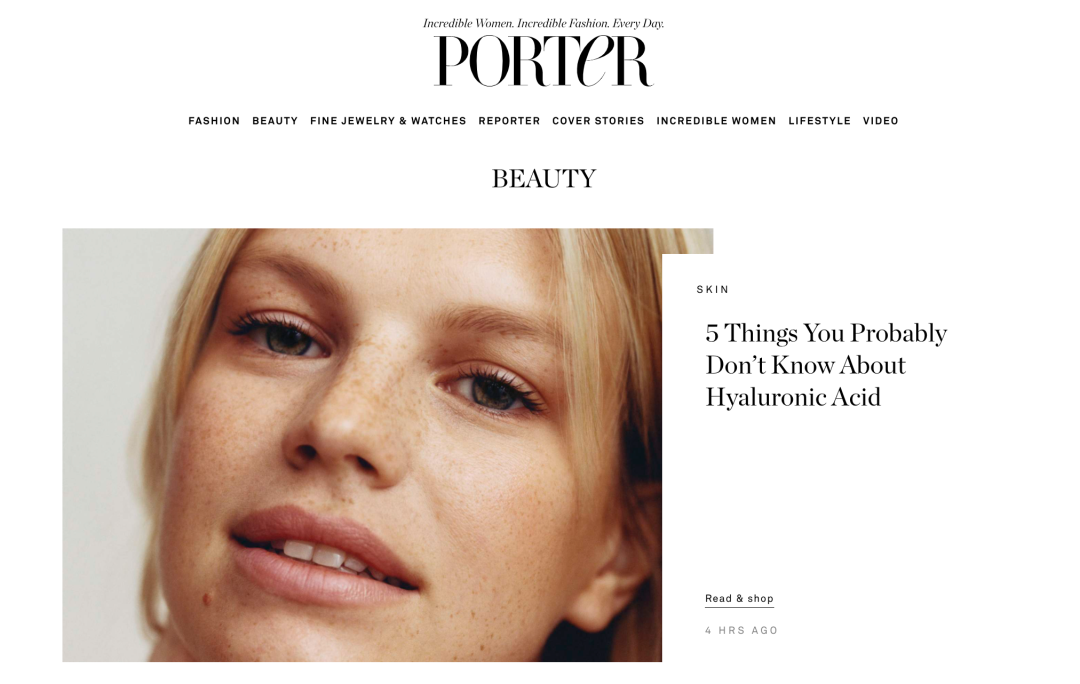Click the Incredible Women tagline above the logo
This screenshot has width=1080, height=684.
click(x=543, y=23)
